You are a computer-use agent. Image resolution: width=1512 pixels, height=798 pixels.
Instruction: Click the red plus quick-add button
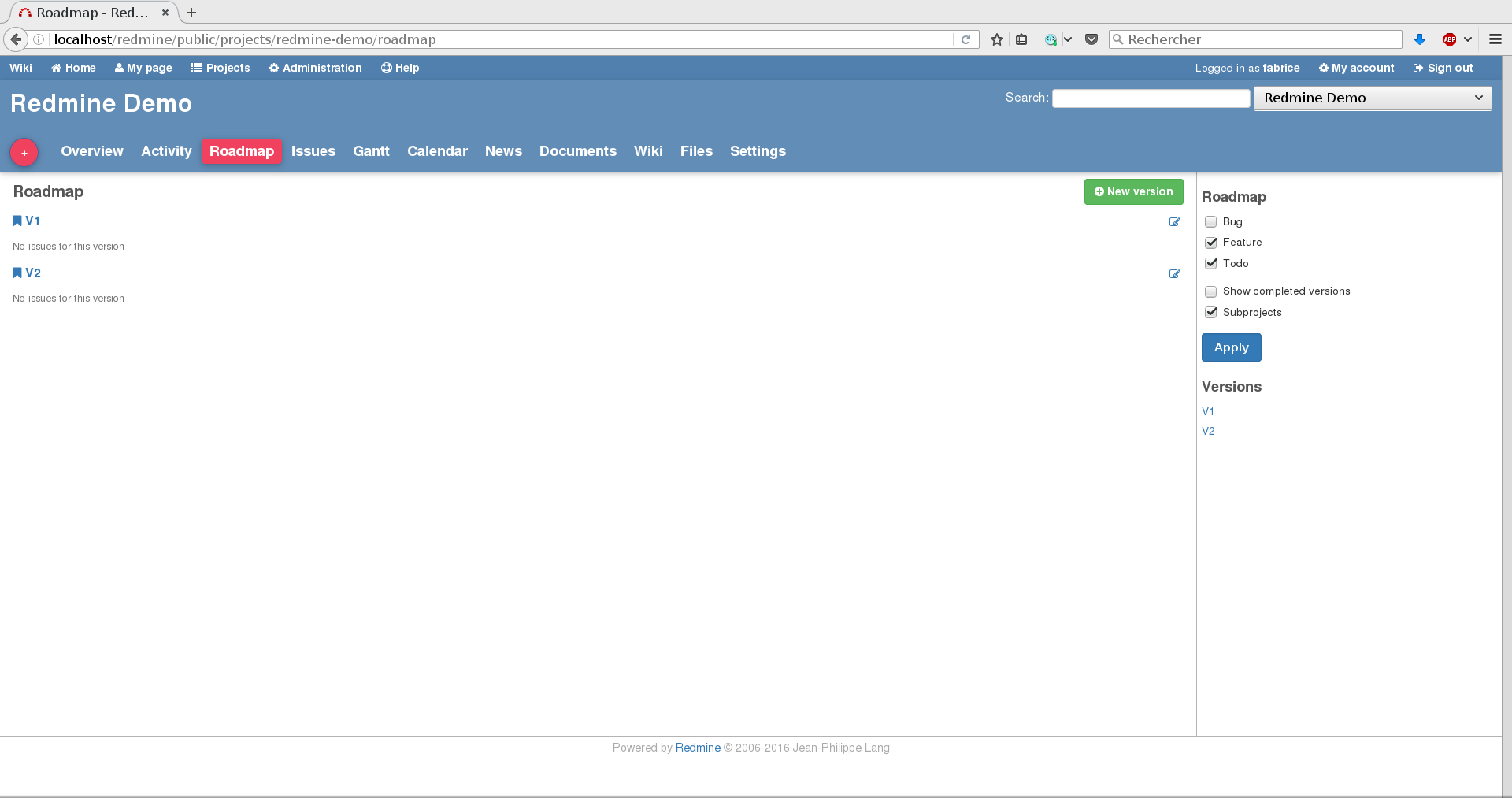[24, 153]
